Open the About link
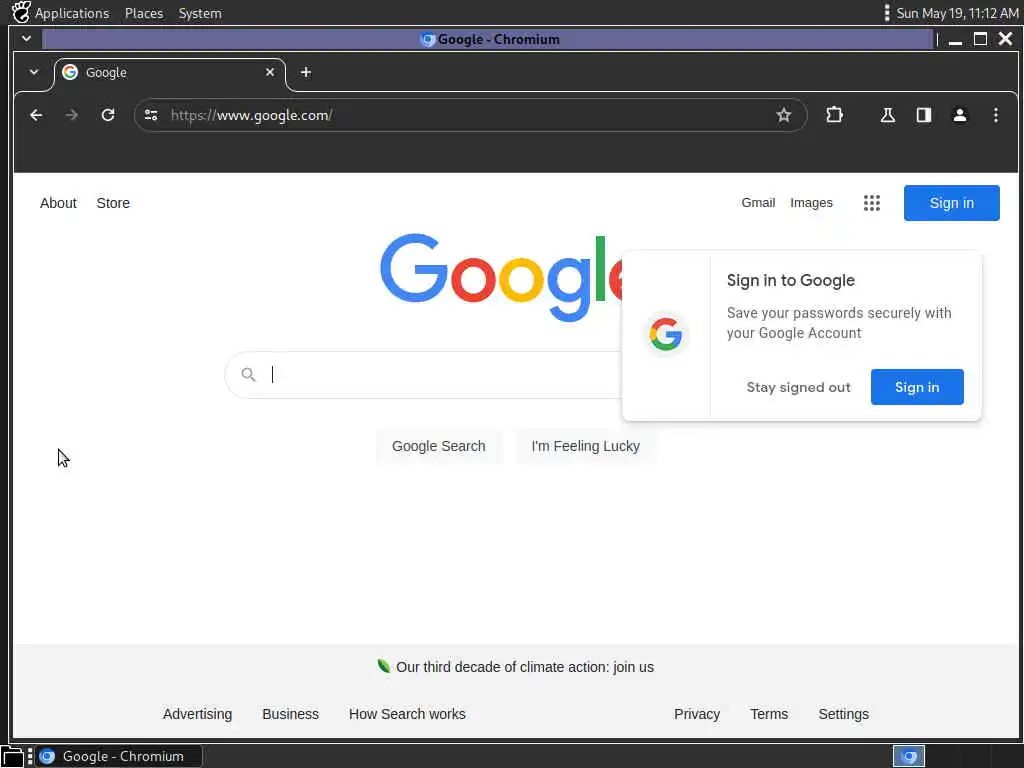This screenshot has height=768, width=1024. pos(58,203)
